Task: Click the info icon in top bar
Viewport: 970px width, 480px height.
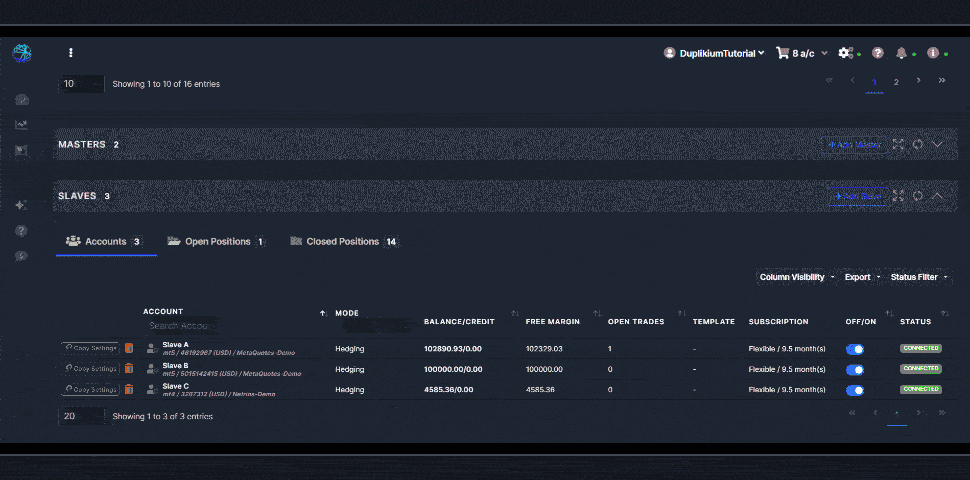Action: [932, 53]
